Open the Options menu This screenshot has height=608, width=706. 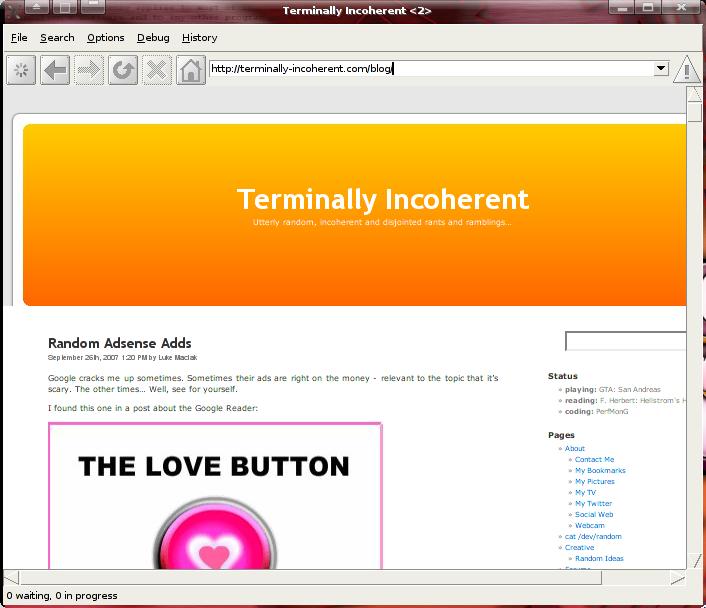click(x=105, y=38)
